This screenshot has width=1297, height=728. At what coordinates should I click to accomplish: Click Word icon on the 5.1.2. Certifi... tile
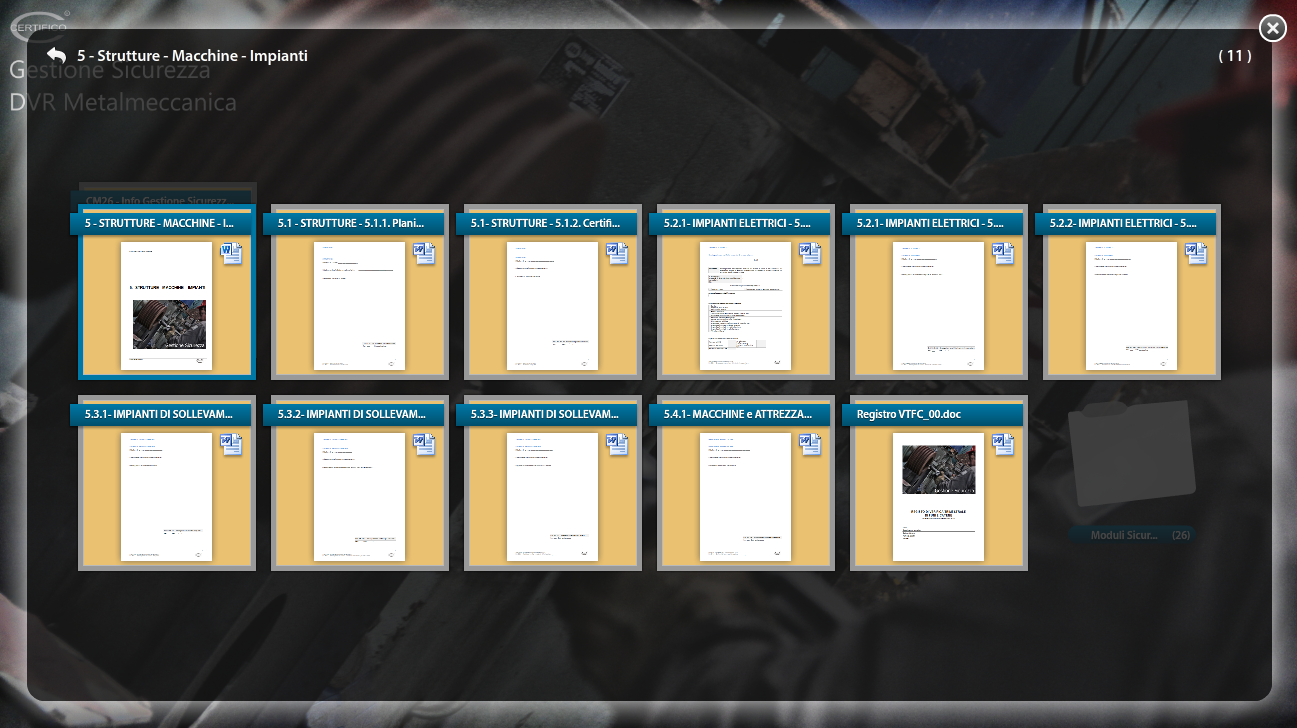pyautogui.click(x=617, y=253)
